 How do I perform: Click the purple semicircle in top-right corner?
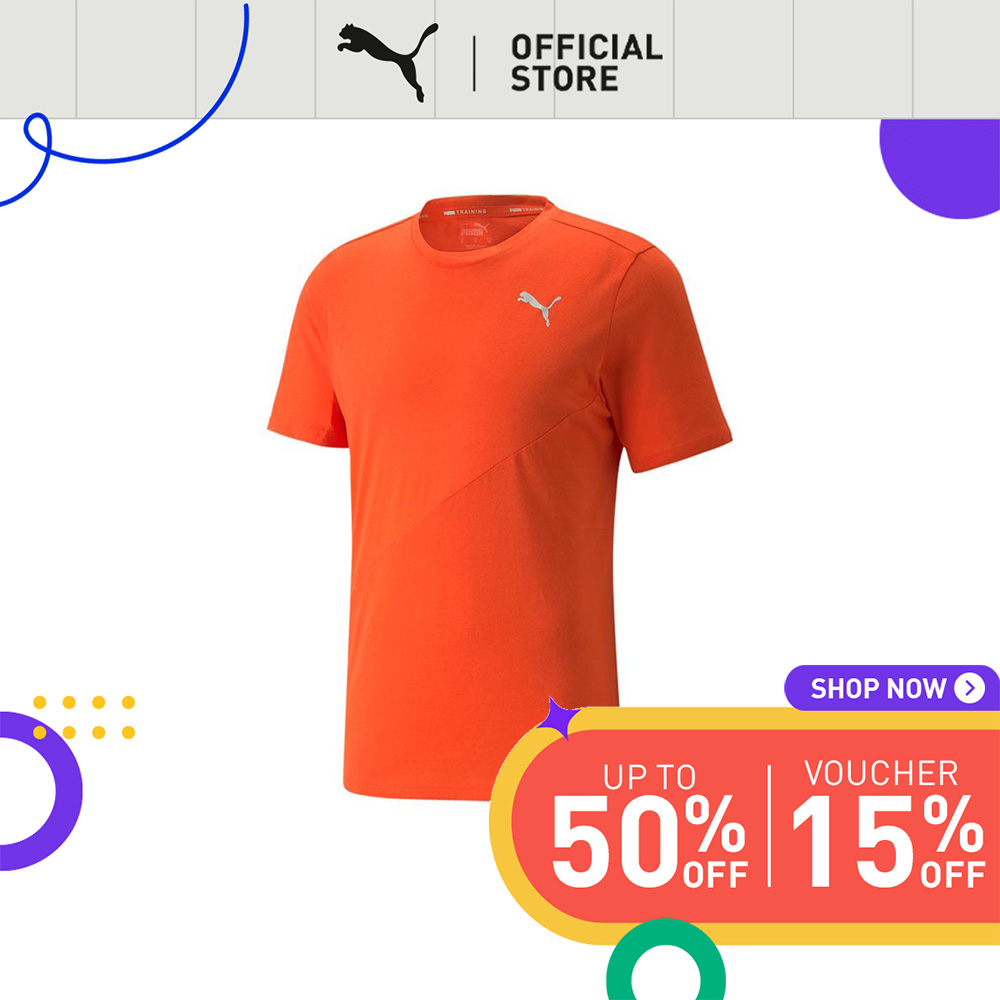pos(941,168)
